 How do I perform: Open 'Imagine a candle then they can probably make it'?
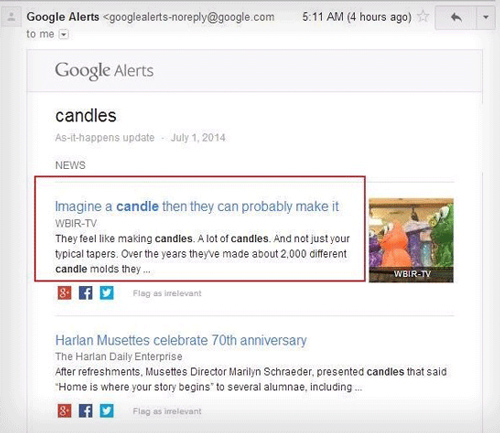(197, 206)
